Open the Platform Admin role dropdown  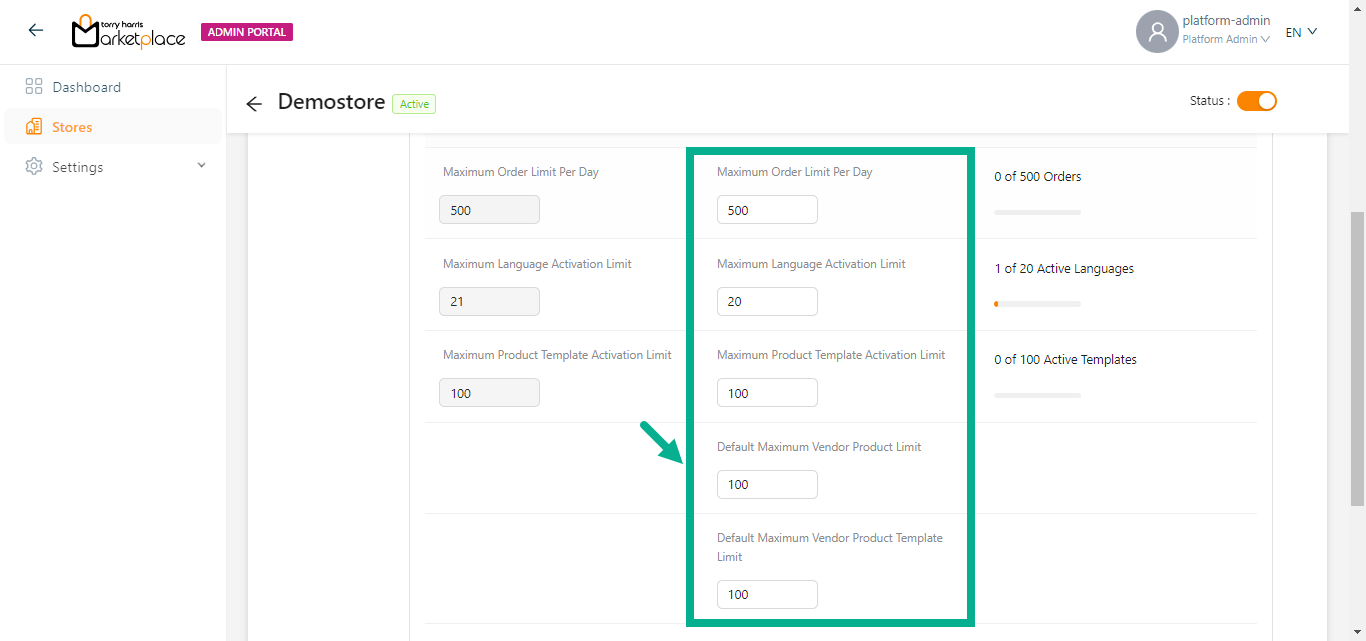(x=1226, y=40)
